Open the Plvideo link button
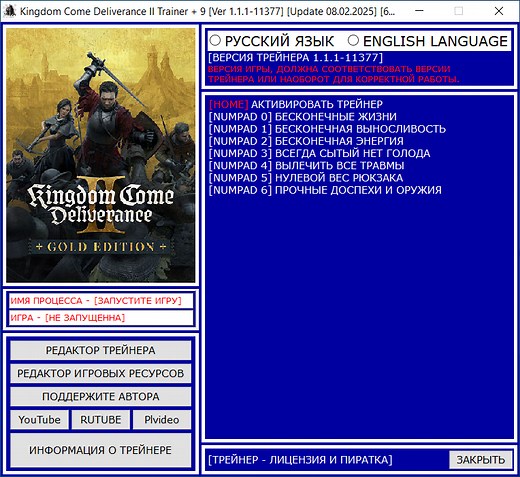This screenshot has height=477, width=520. (x=162, y=419)
